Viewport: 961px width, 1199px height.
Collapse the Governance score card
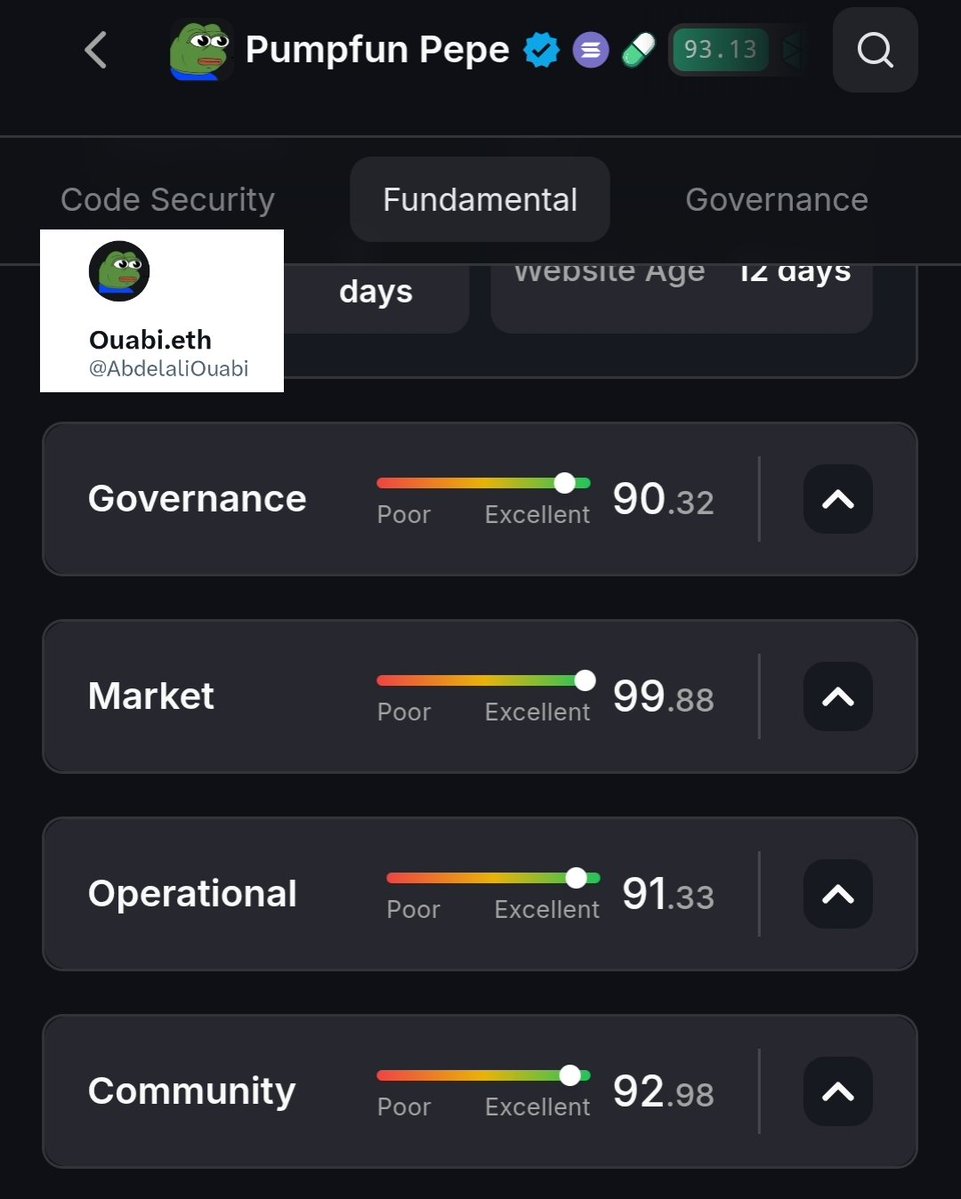tap(838, 499)
